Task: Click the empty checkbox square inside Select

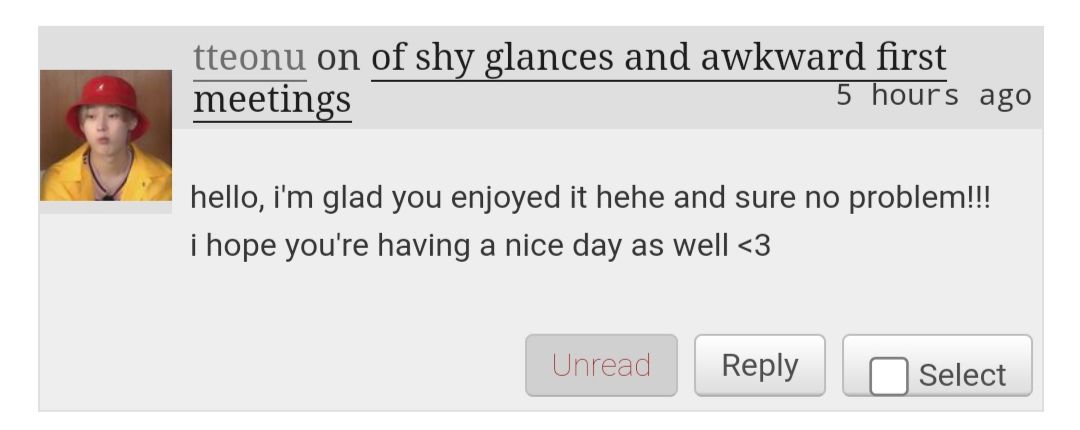Action: click(x=889, y=376)
